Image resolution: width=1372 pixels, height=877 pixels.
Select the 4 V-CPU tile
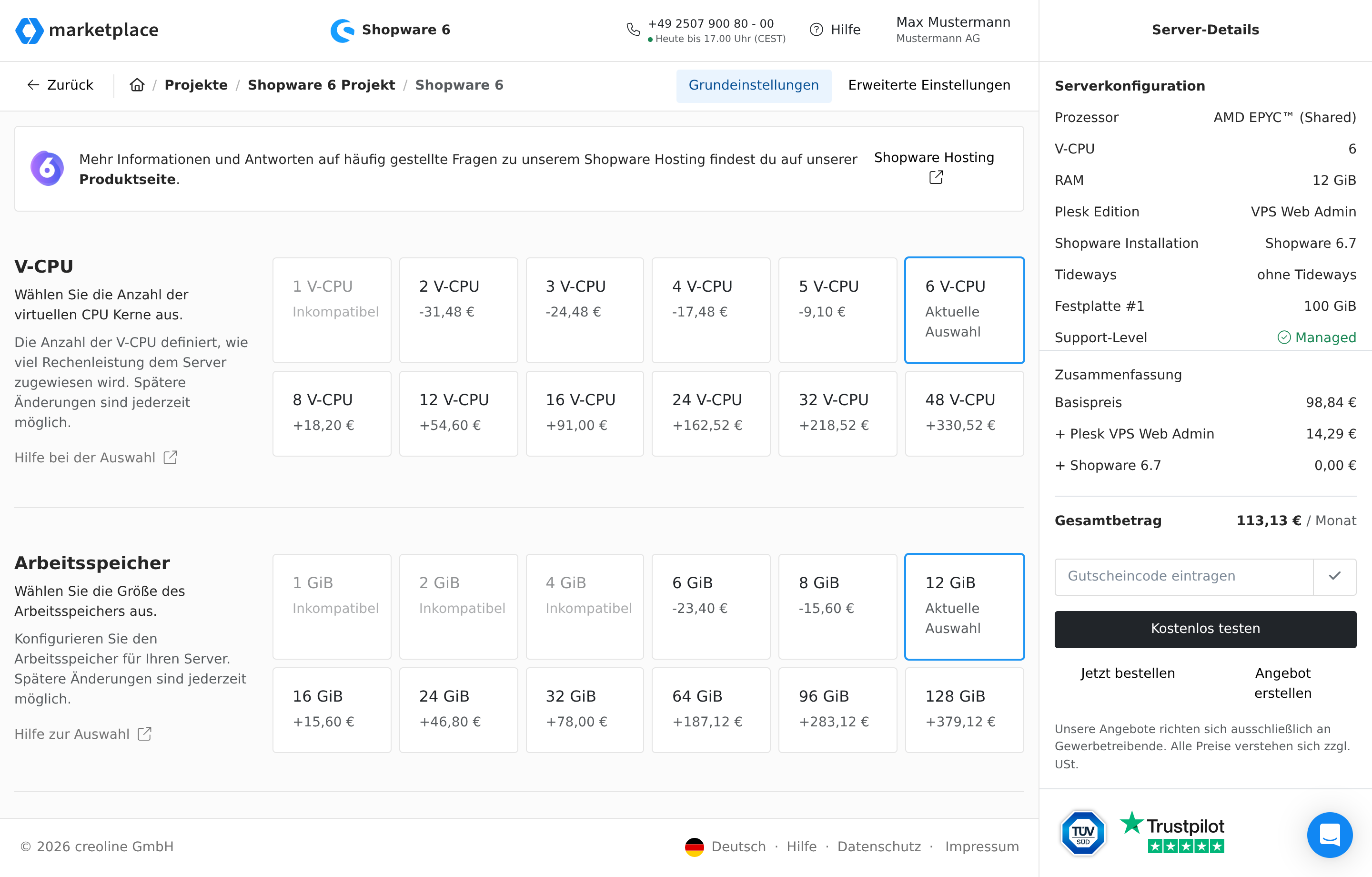pyautogui.click(x=710, y=310)
